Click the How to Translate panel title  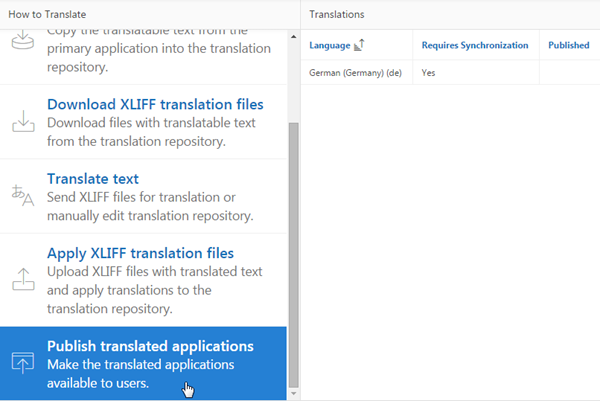(x=46, y=15)
